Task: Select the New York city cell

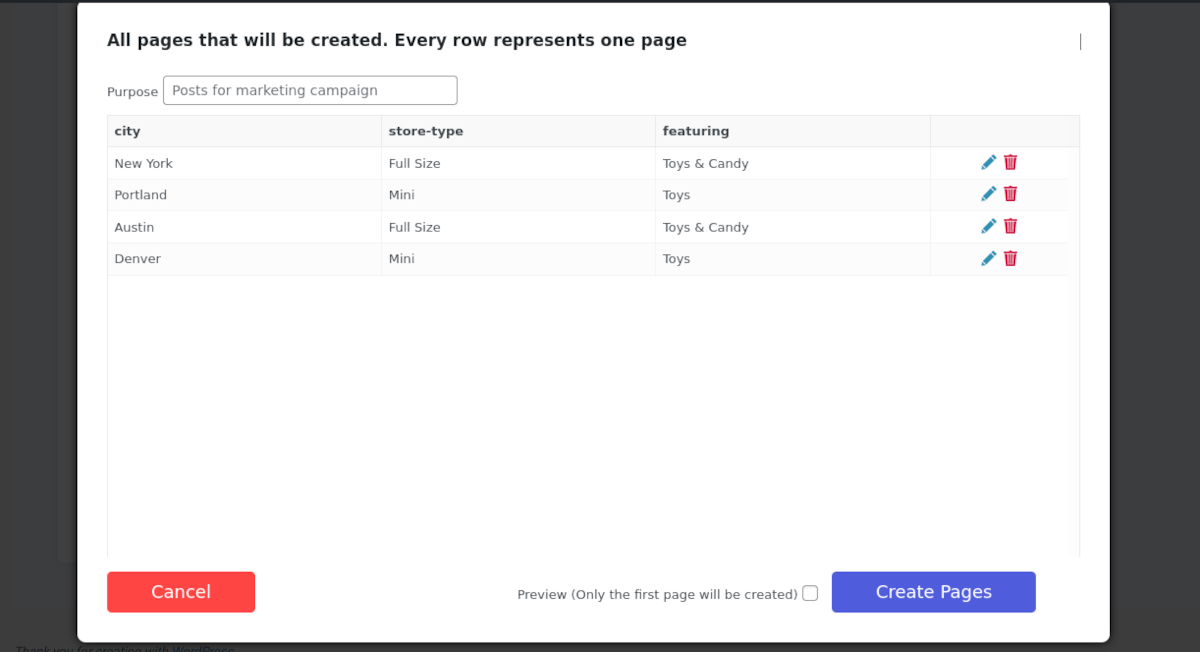Action: (244, 163)
